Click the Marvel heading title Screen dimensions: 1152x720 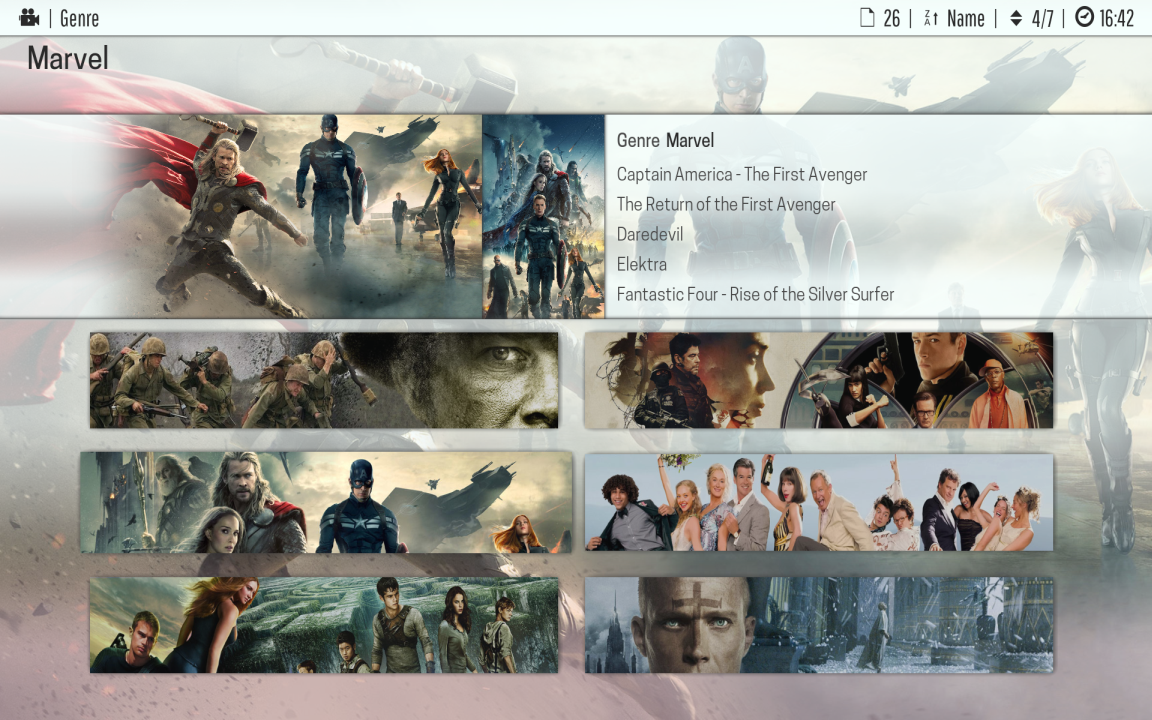68,58
